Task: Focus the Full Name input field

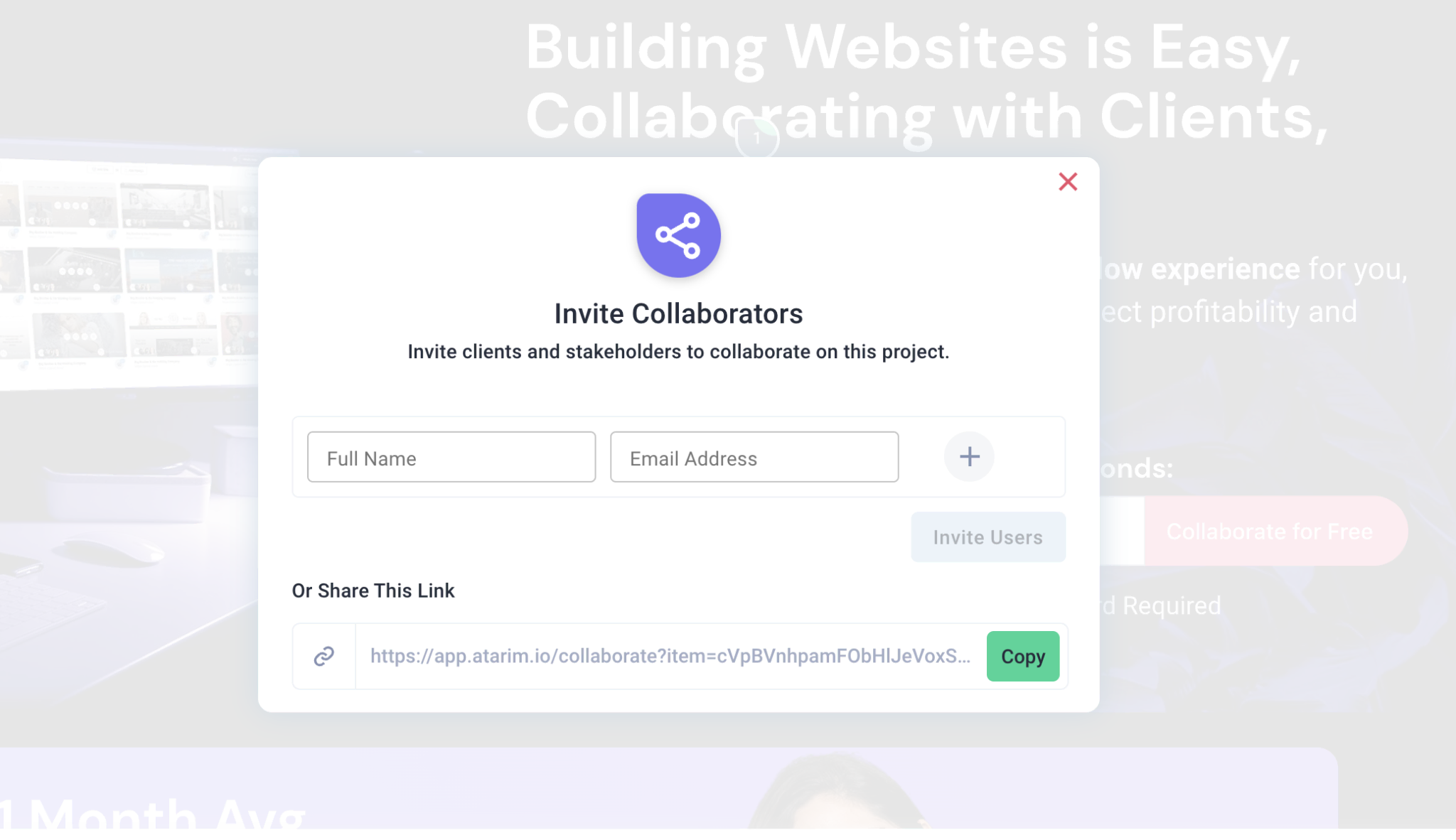Action: (x=451, y=457)
